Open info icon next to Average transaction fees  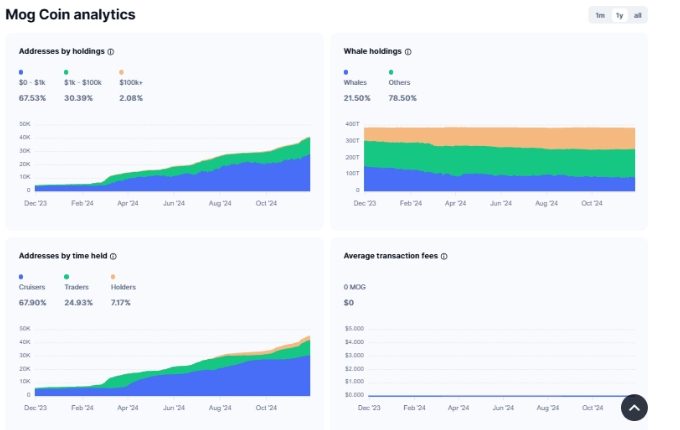(x=444, y=256)
